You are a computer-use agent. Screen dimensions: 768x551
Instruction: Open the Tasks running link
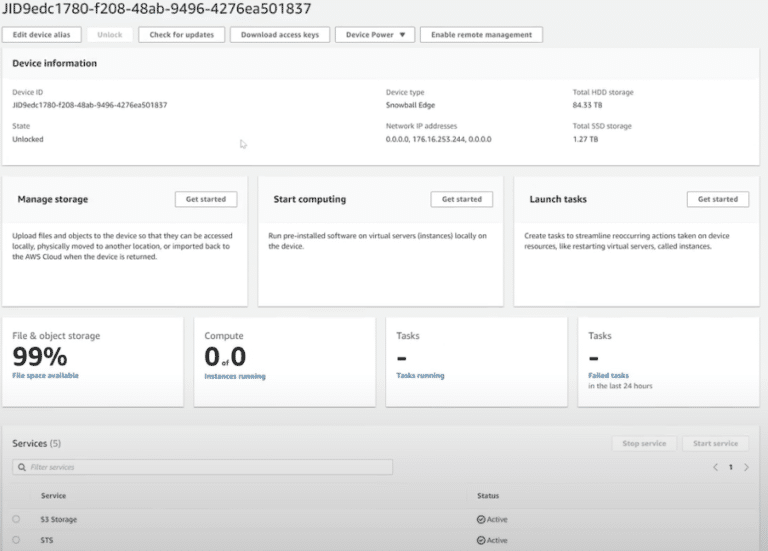(420, 376)
